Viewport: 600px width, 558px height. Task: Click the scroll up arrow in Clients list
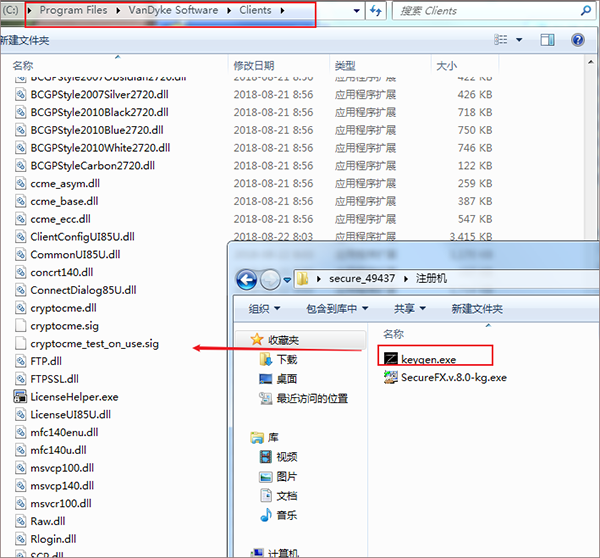coord(590,62)
